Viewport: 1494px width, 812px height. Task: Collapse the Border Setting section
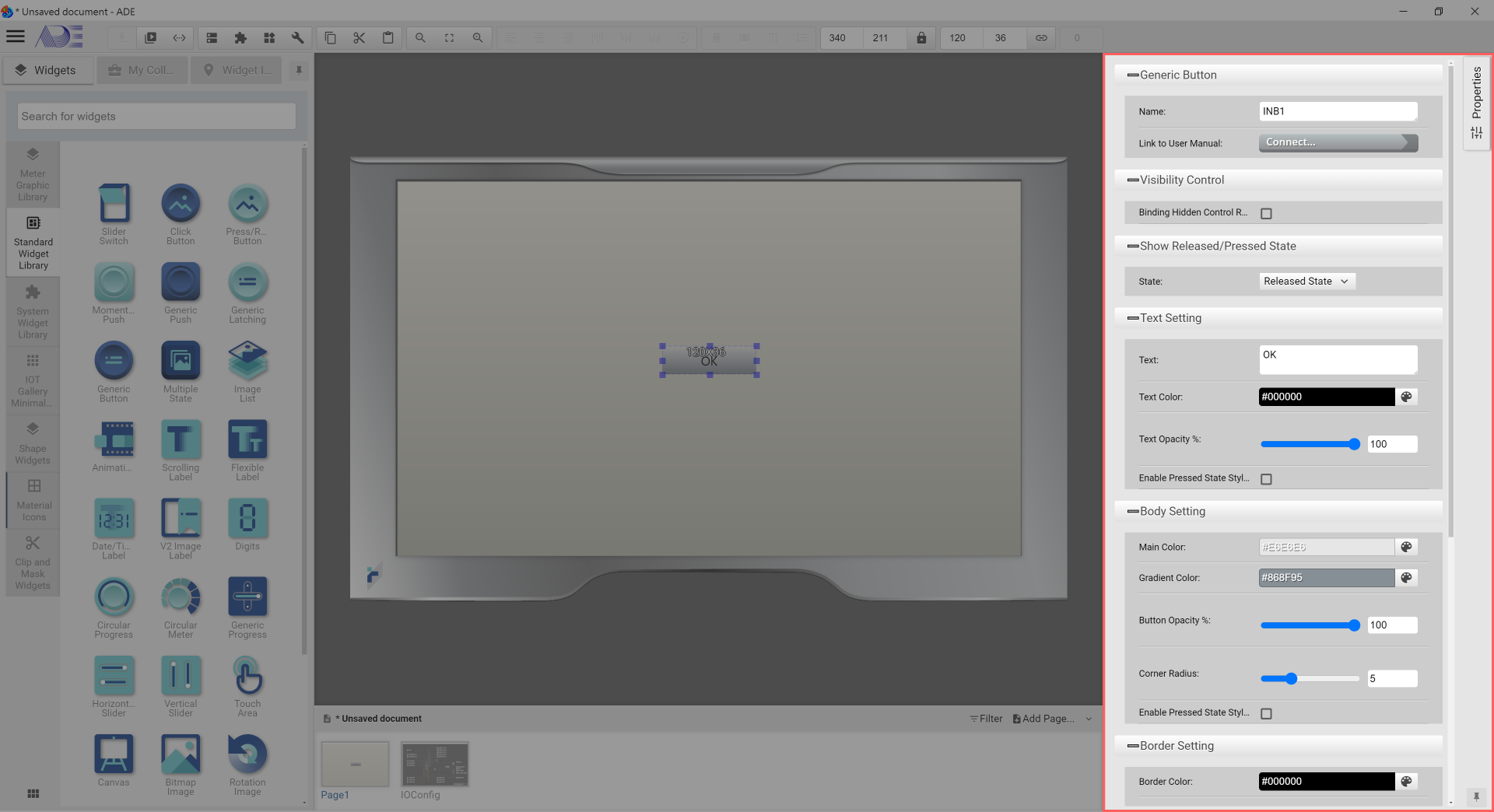1133,746
